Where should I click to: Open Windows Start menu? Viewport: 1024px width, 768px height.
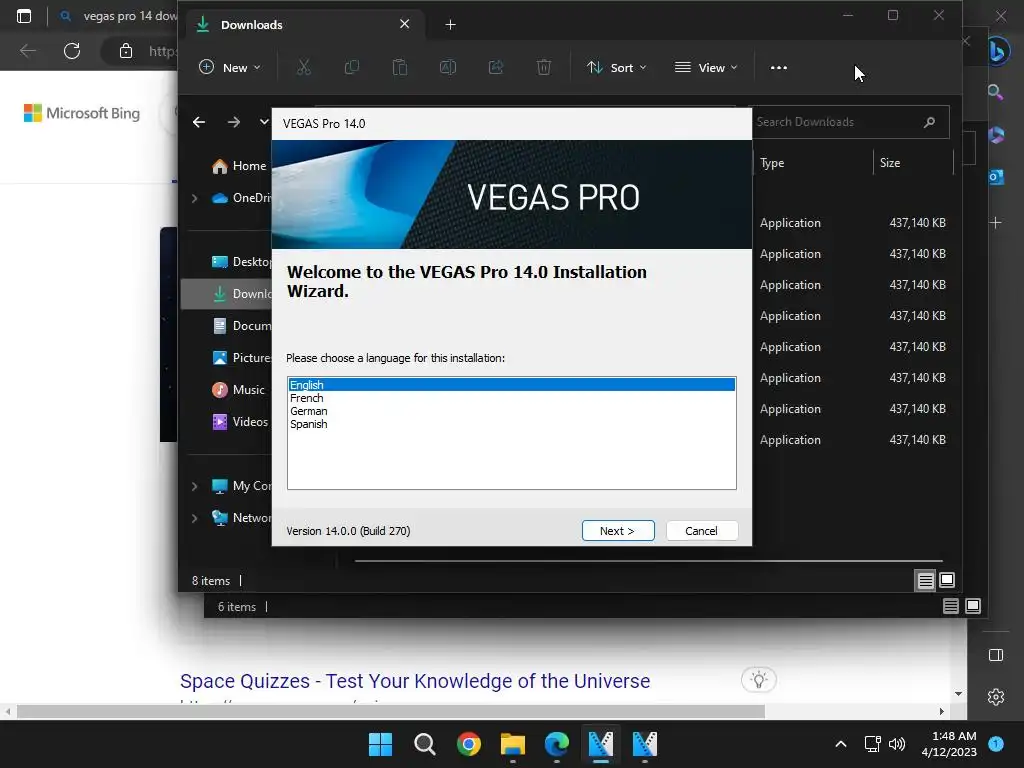tap(380, 744)
